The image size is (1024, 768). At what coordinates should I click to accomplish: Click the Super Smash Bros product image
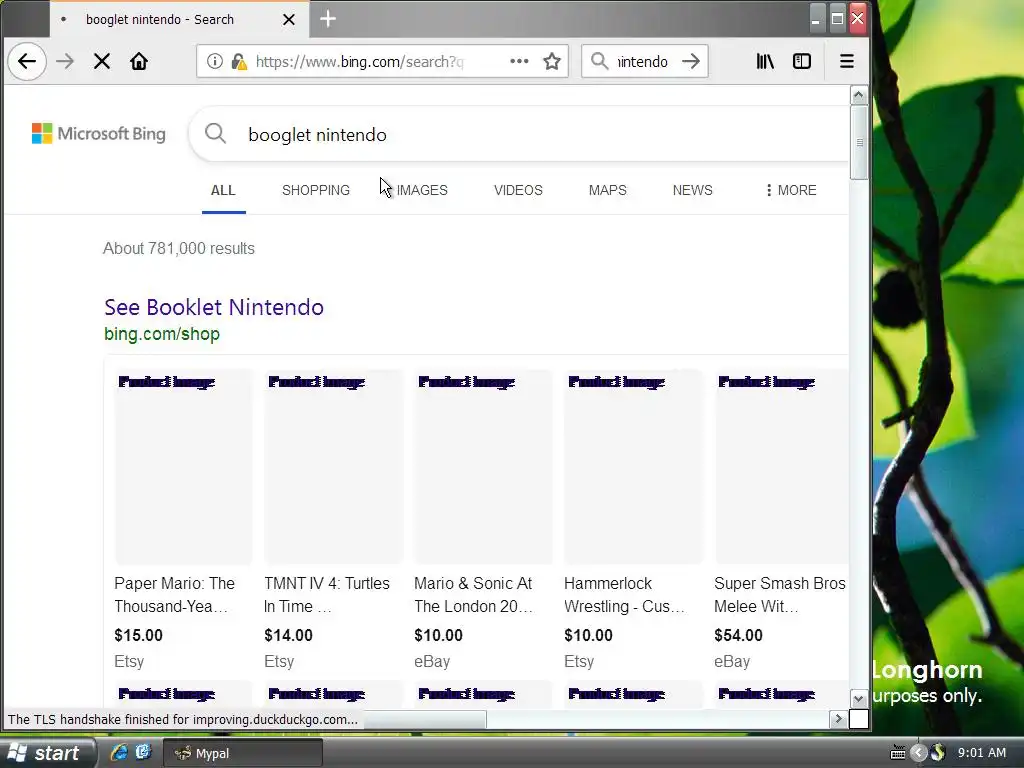[782, 466]
